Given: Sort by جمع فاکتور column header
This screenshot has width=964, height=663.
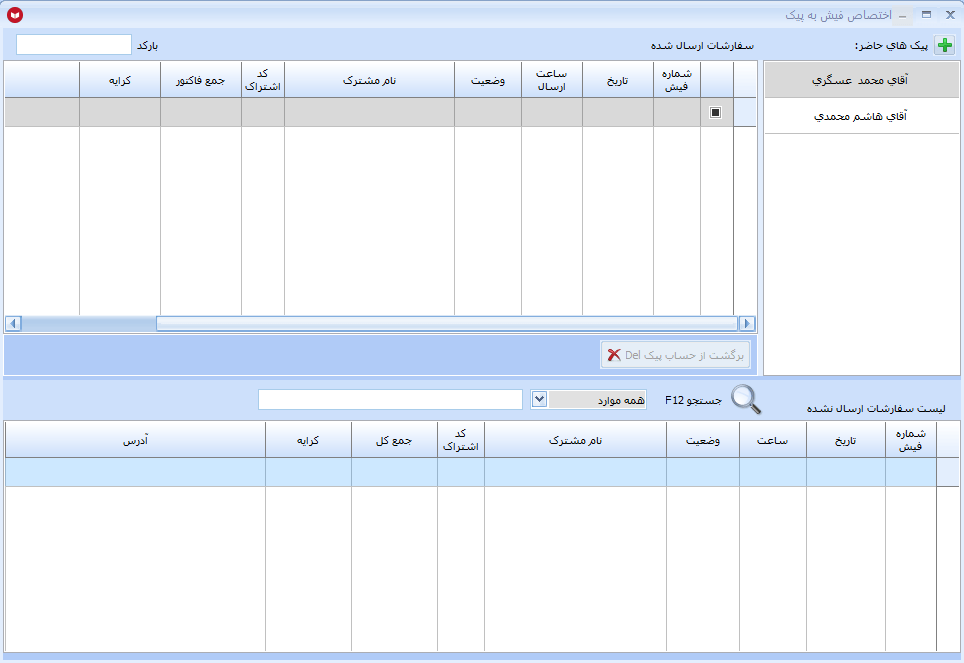Looking at the screenshot, I should pos(200,80).
